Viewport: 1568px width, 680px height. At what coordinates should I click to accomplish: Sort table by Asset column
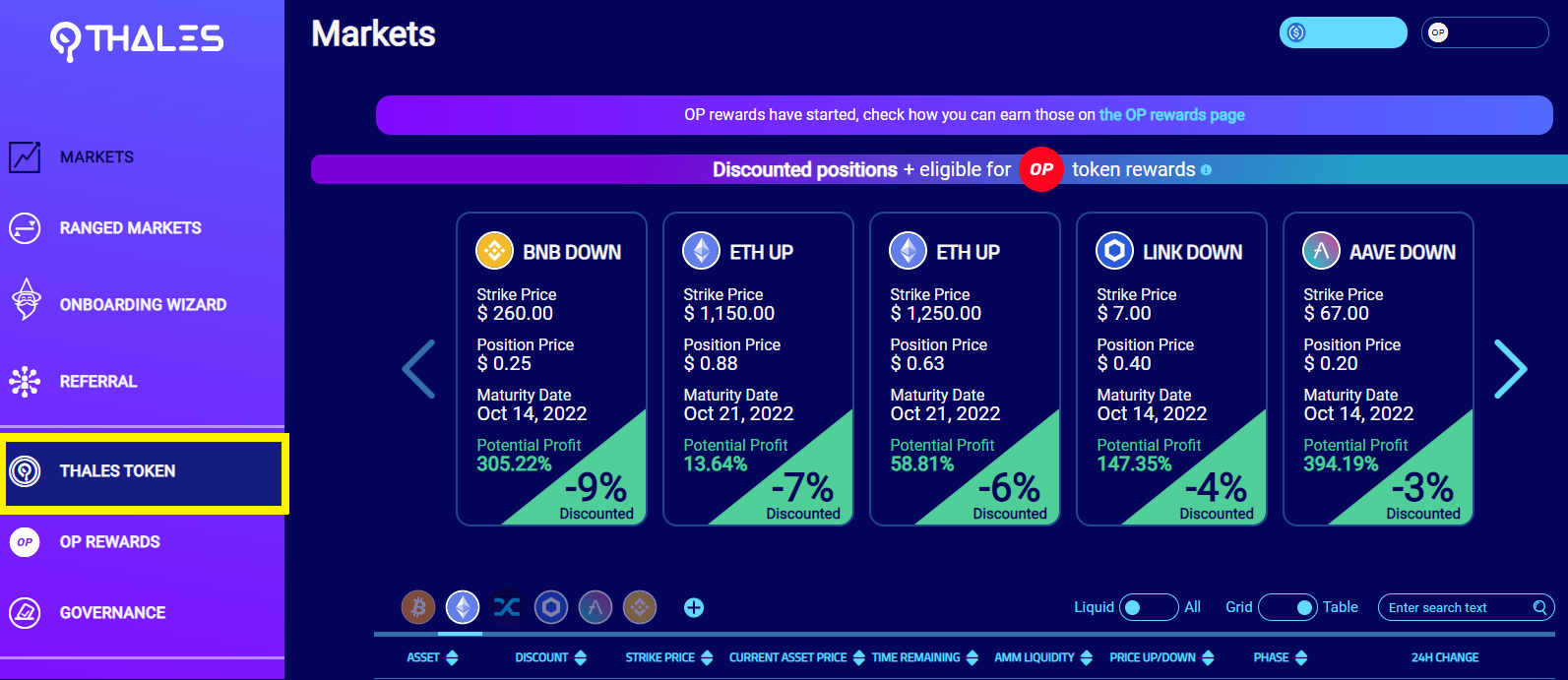(x=432, y=657)
